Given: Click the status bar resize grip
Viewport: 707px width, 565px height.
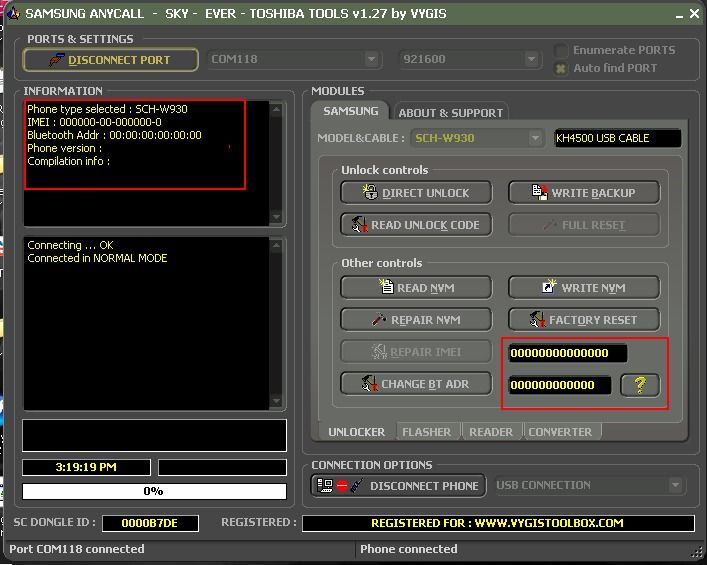Looking at the screenshot, I should [695, 551].
